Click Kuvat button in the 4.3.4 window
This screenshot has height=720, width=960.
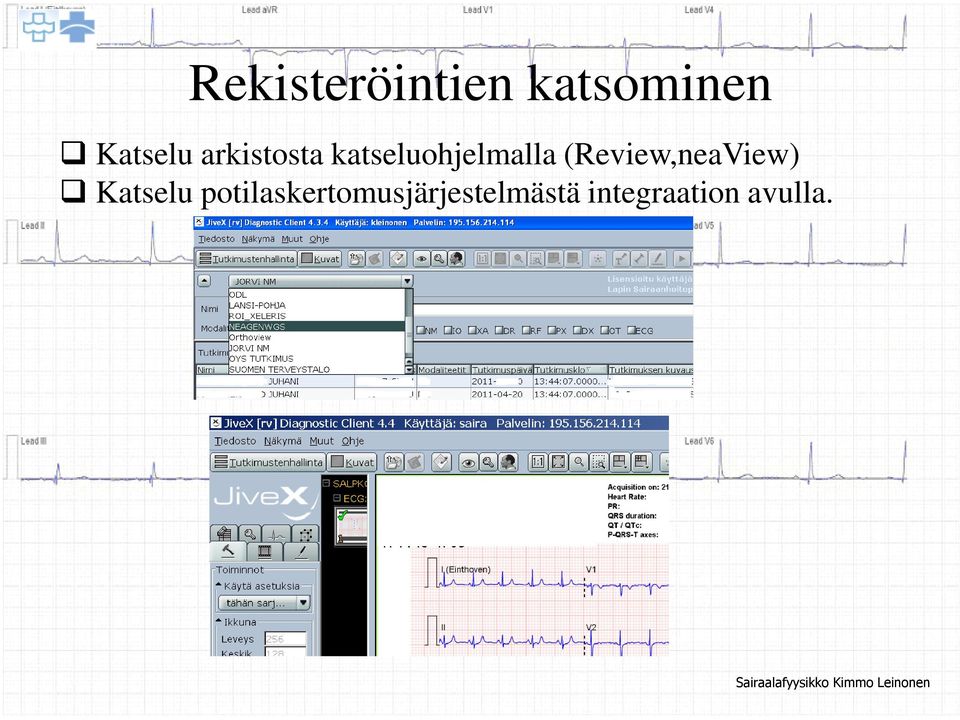point(320,259)
